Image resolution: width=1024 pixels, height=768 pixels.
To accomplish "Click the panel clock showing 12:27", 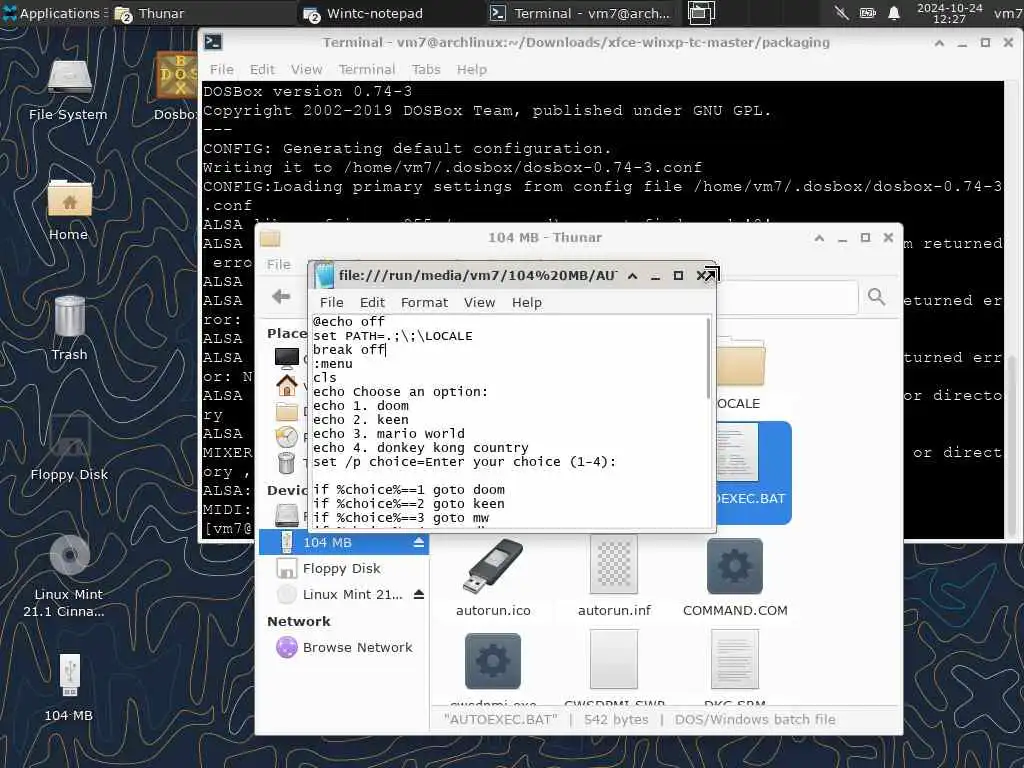I will [949, 13].
